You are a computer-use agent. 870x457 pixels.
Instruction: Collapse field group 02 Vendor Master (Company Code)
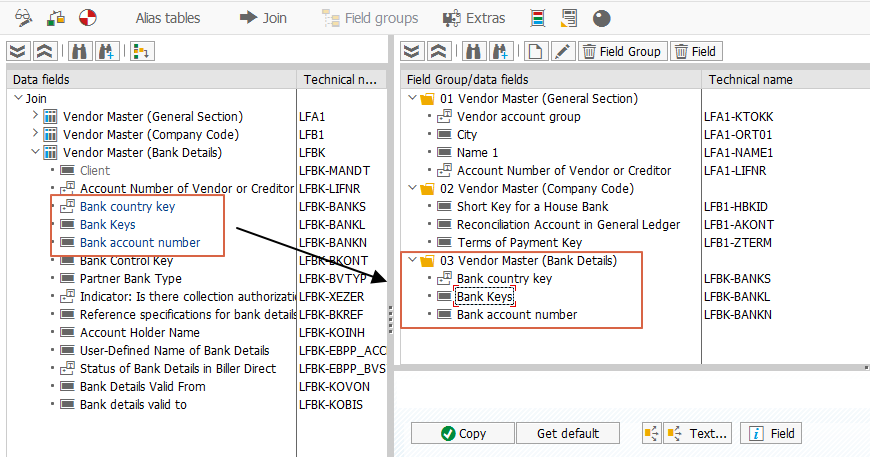(x=412, y=188)
